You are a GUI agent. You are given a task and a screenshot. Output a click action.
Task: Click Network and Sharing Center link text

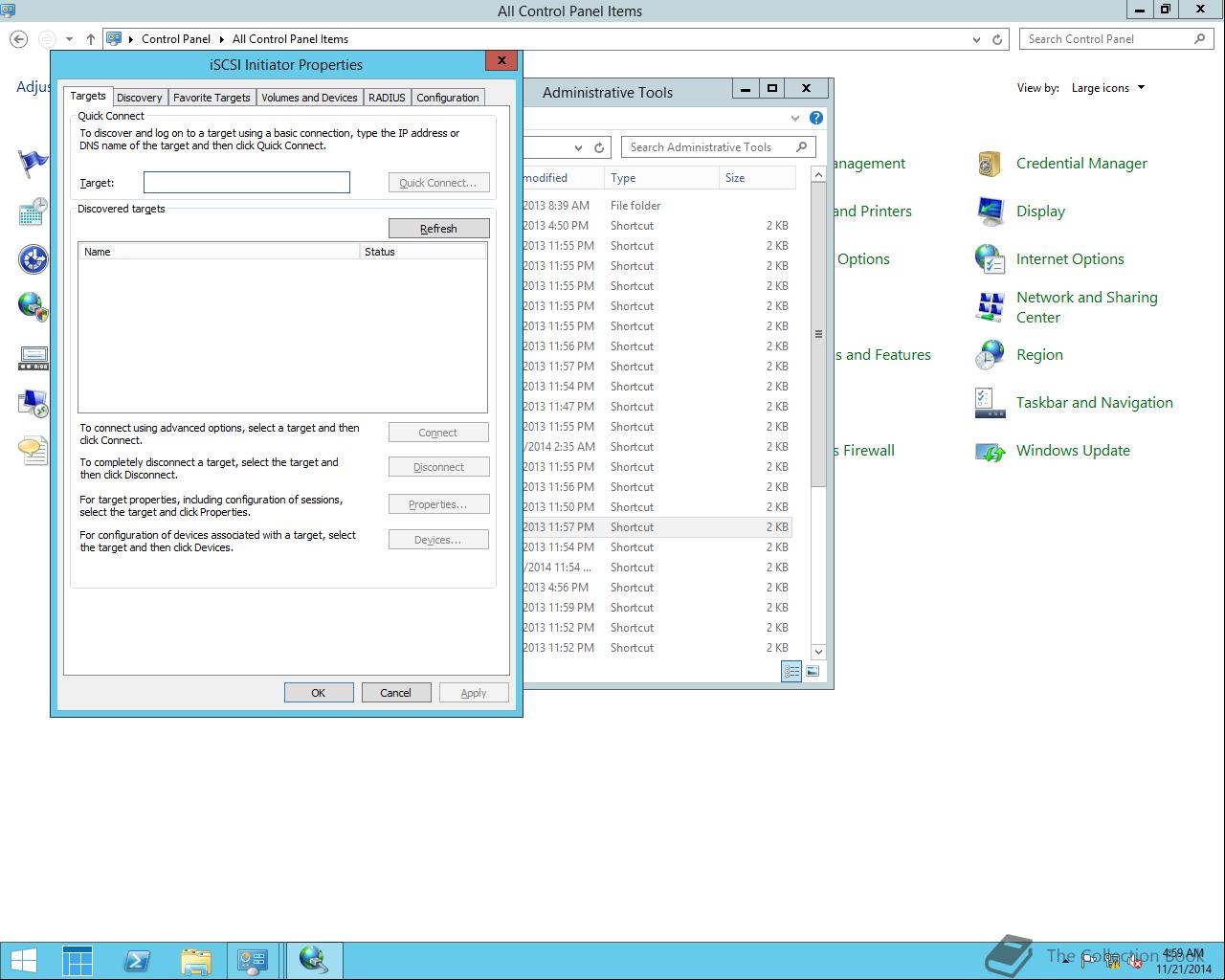point(1087,307)
